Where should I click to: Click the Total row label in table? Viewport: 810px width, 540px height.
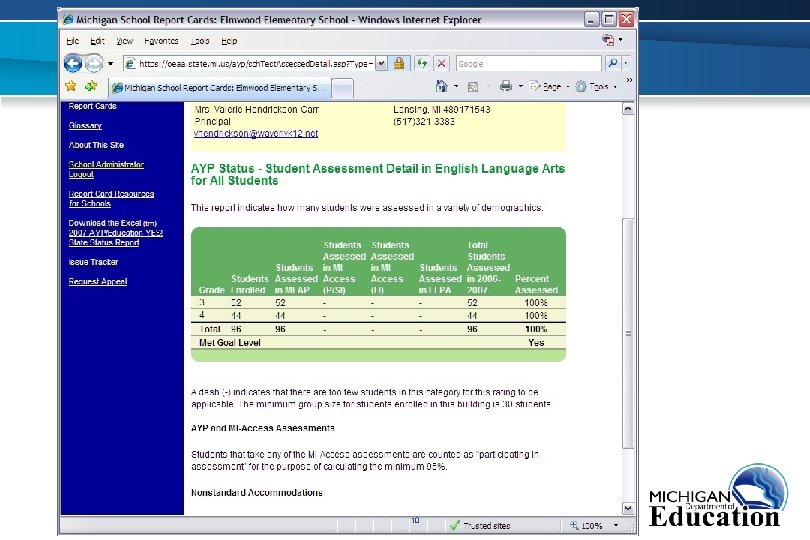[x=210, y=329]
